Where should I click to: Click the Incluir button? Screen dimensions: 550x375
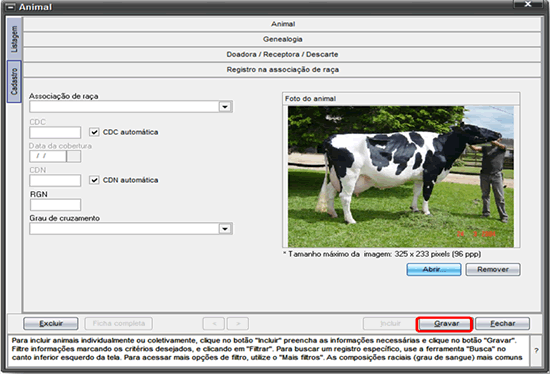coord(390,323)
